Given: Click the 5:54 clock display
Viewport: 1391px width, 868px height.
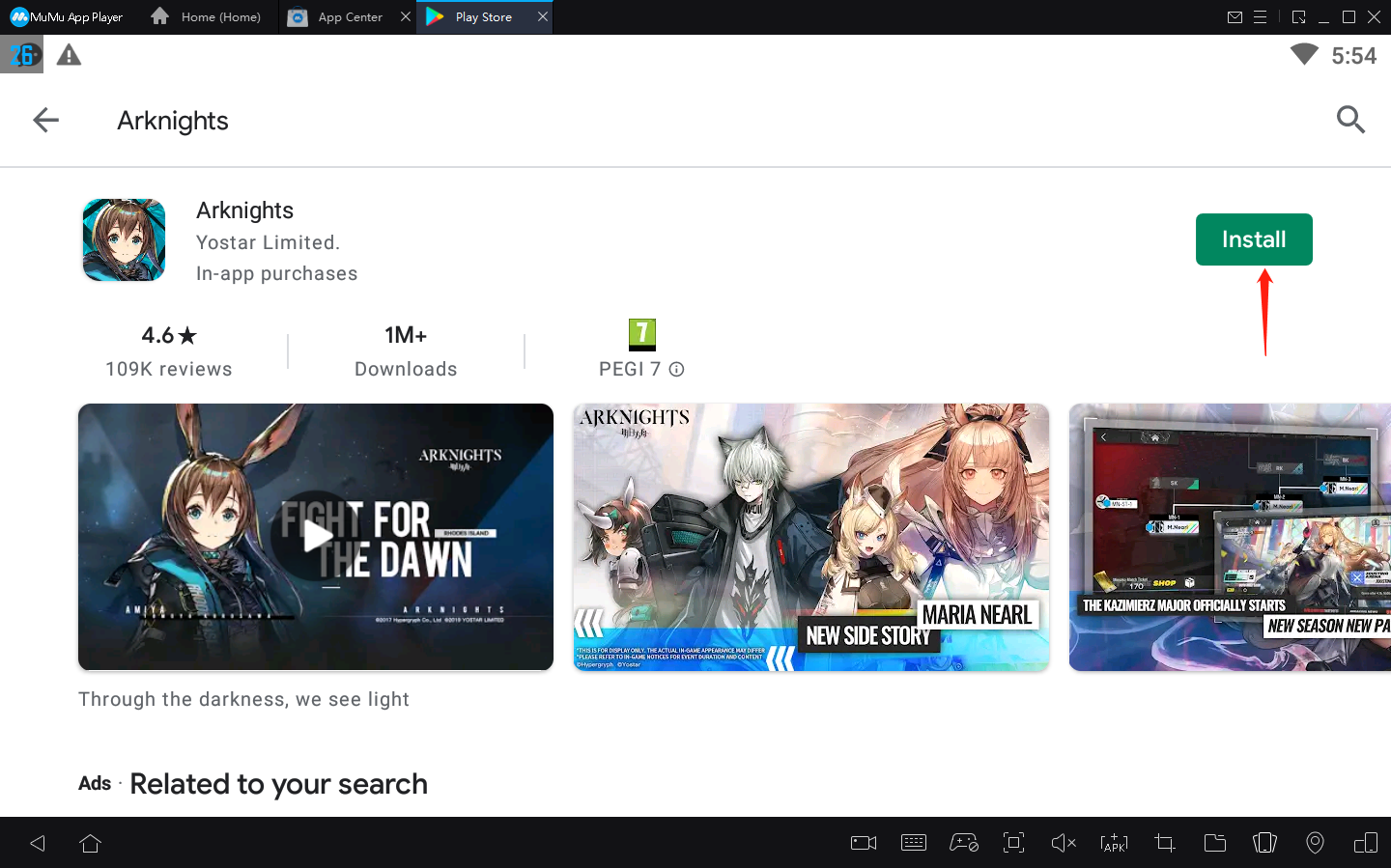Looking at the screenshot, I should click(1353, 56).
